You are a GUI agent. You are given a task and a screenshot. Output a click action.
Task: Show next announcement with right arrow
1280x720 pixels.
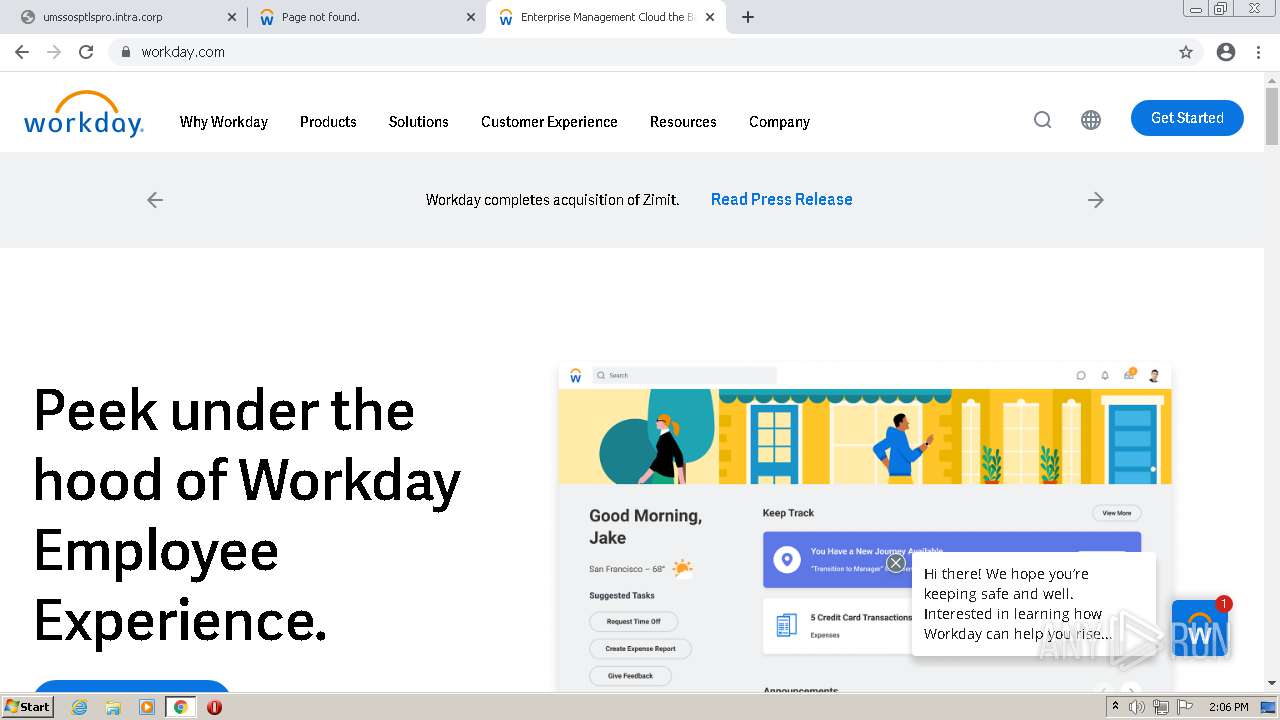[1096, 200]
